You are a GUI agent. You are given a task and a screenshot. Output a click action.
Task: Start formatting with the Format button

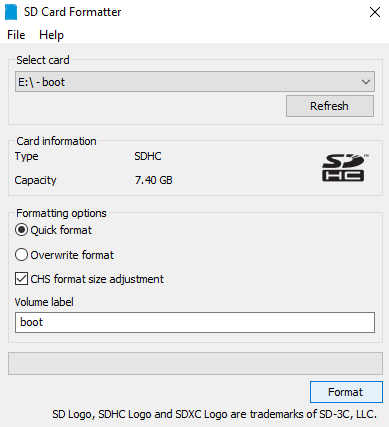[346, 392]
